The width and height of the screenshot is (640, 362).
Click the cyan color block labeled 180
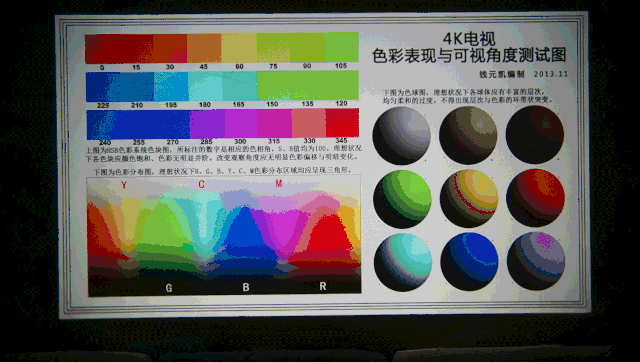coord(205,86)
